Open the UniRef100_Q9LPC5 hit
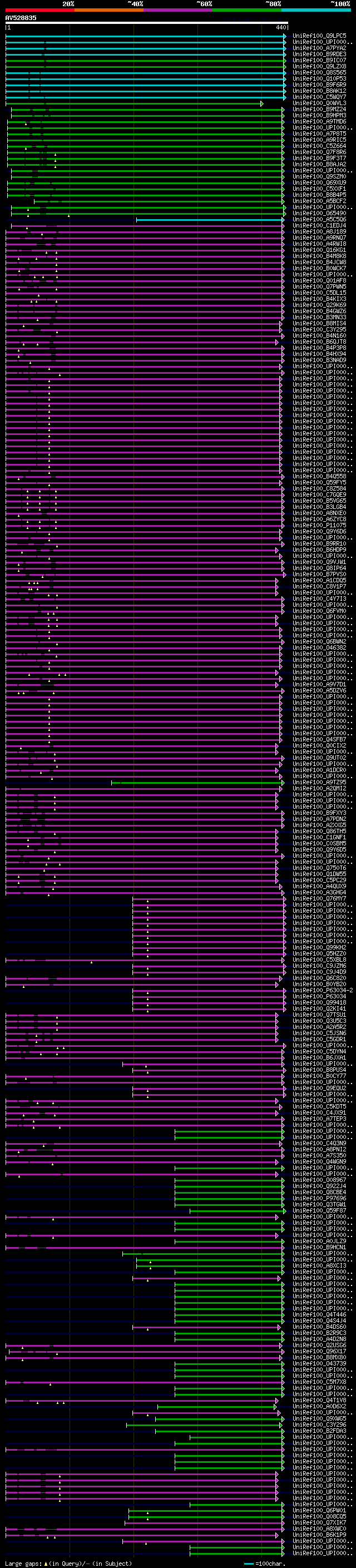356x1568 pixels. [x=319, y=36]
